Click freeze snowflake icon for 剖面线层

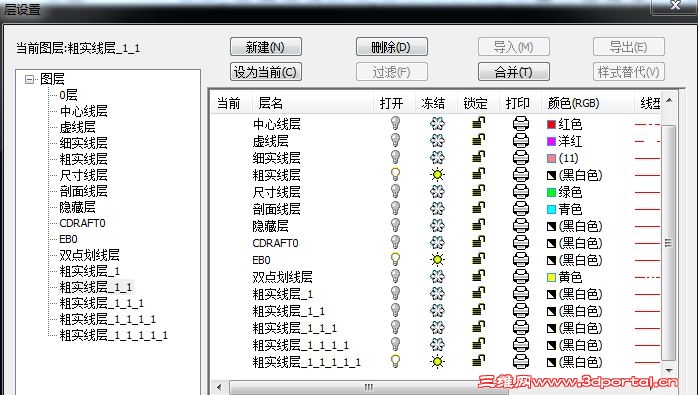click(x=437, y=209)
